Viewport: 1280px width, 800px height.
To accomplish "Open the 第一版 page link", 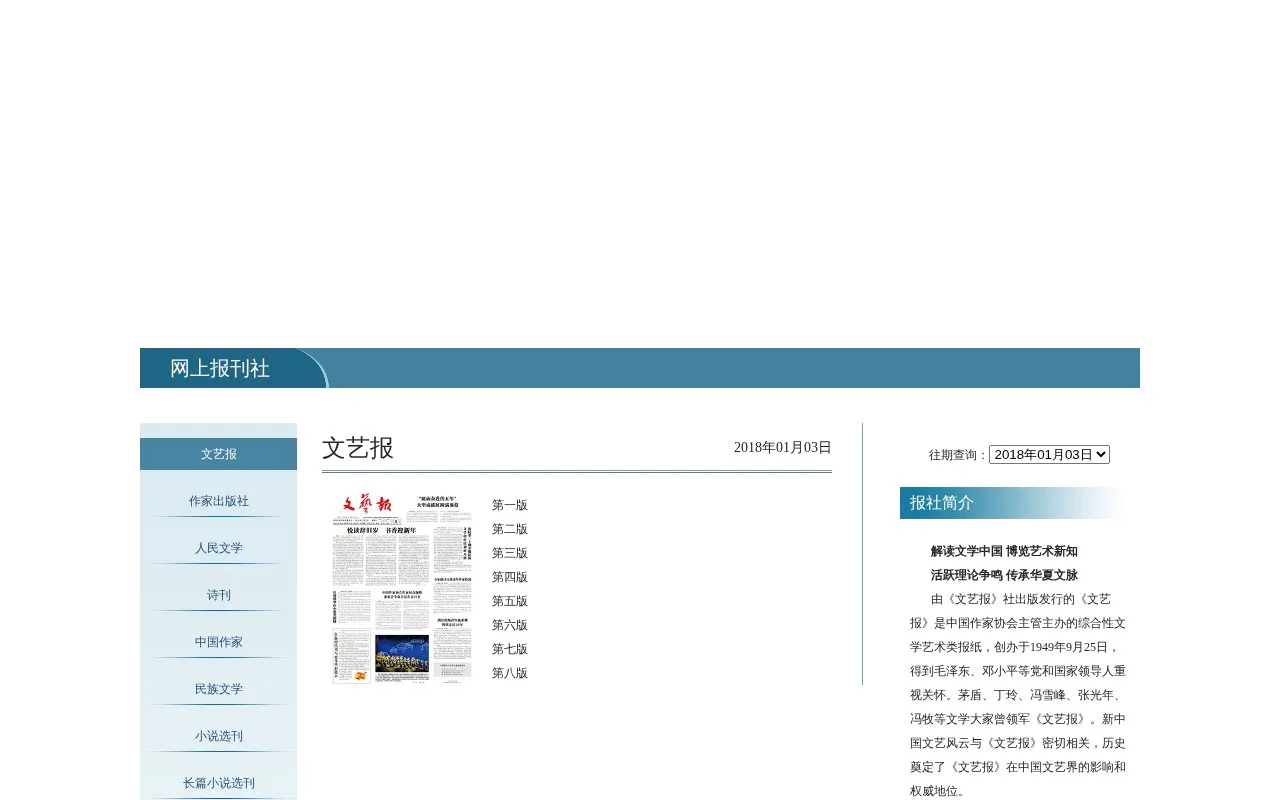I will pyautogui.click(x=510, y=505).
